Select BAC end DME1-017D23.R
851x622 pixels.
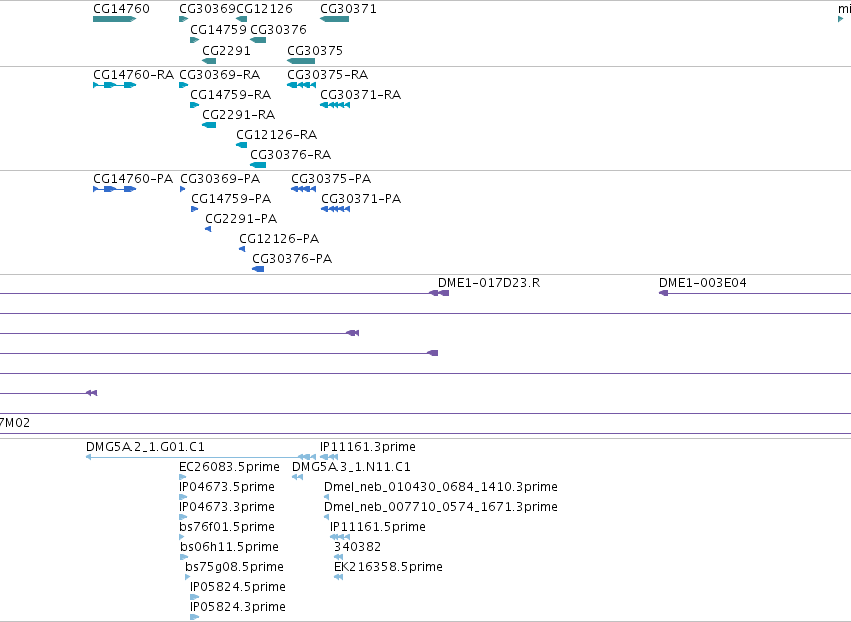point(489,283)
